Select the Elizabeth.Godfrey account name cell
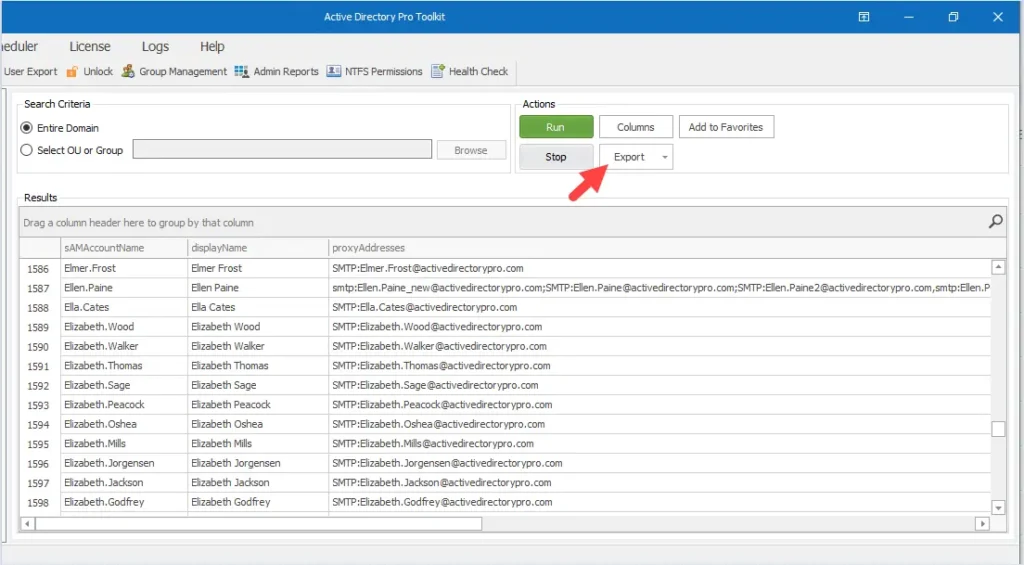Screen dimensions: 1024x565 [x=124, y=502]
